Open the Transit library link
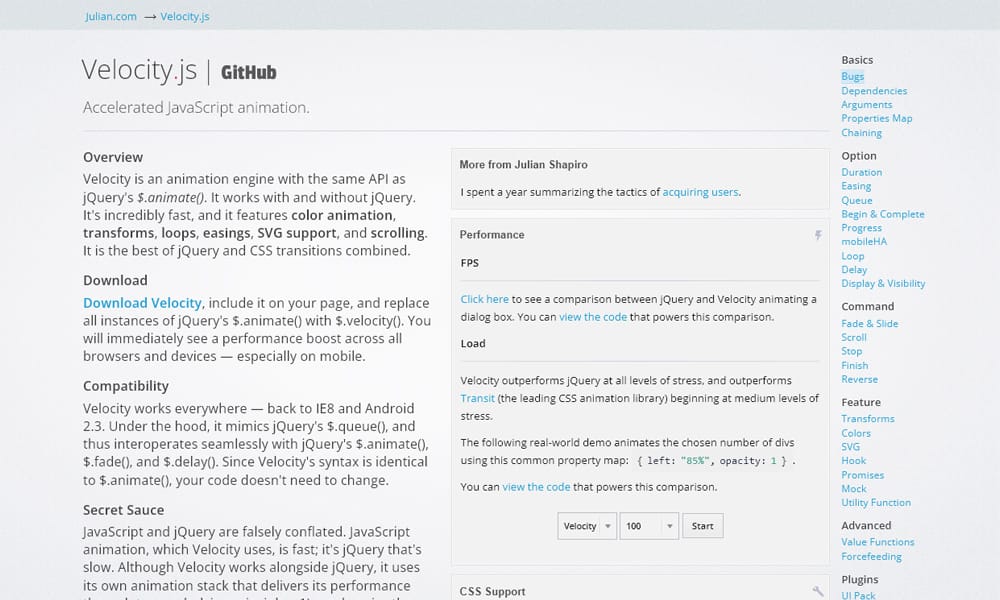 click(477, 398)
